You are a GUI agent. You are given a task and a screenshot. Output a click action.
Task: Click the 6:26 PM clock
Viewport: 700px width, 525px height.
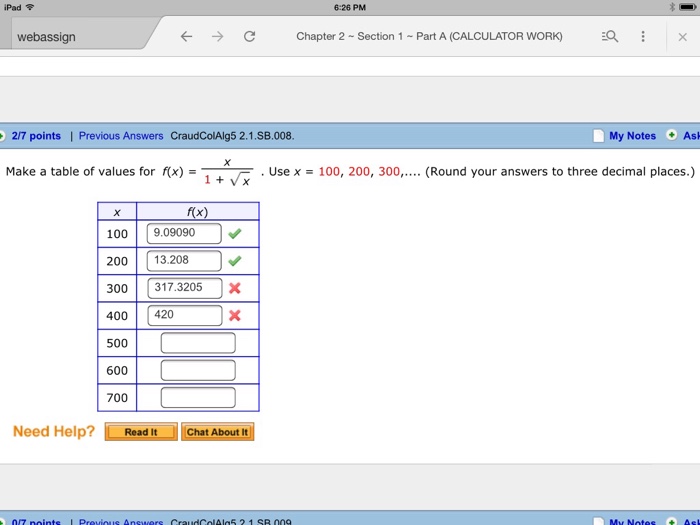pos(350,8)
